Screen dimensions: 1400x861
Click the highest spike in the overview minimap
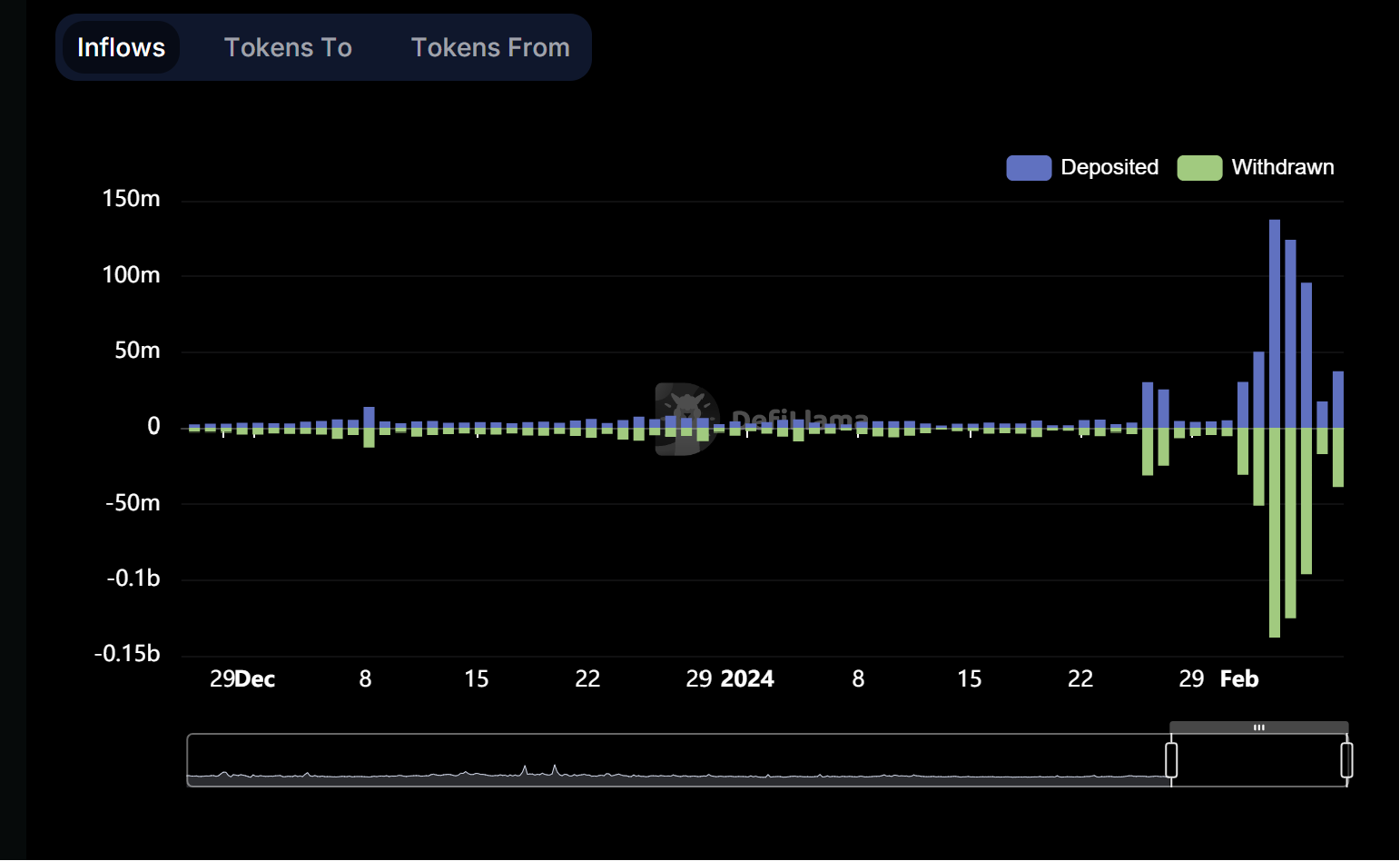point(555,768)
